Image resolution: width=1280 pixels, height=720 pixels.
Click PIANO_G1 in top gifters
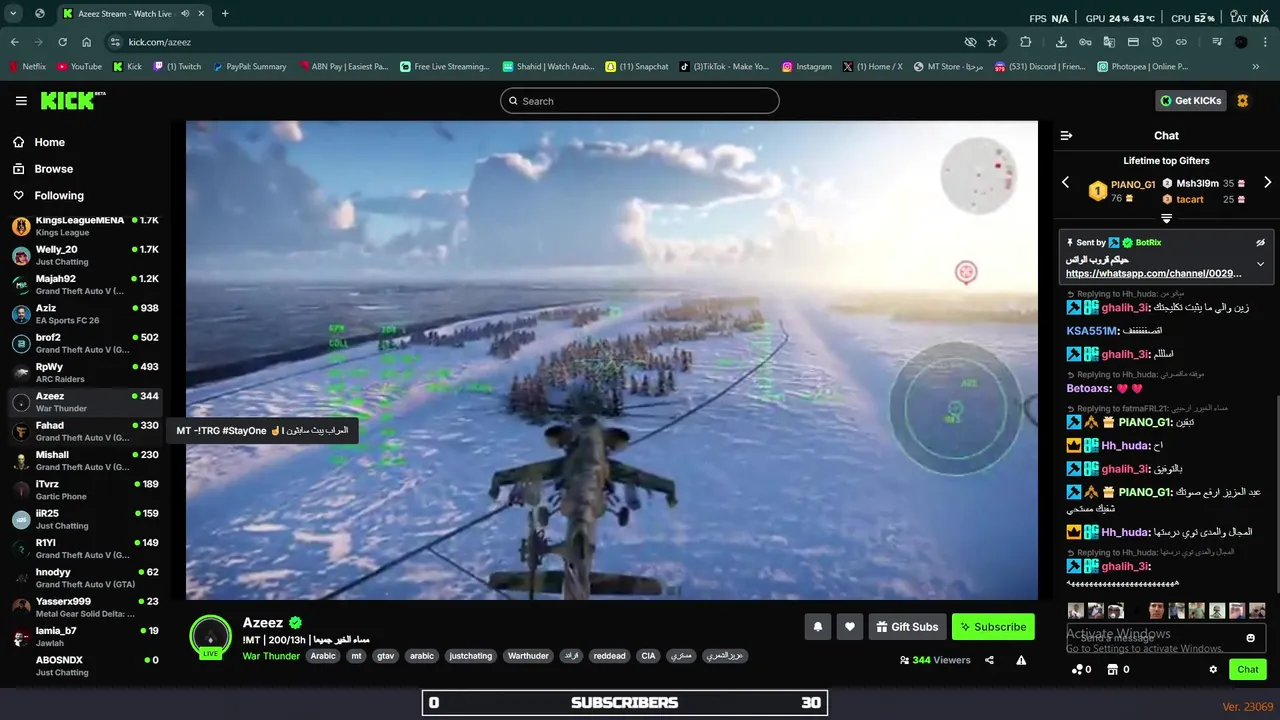1133,185
